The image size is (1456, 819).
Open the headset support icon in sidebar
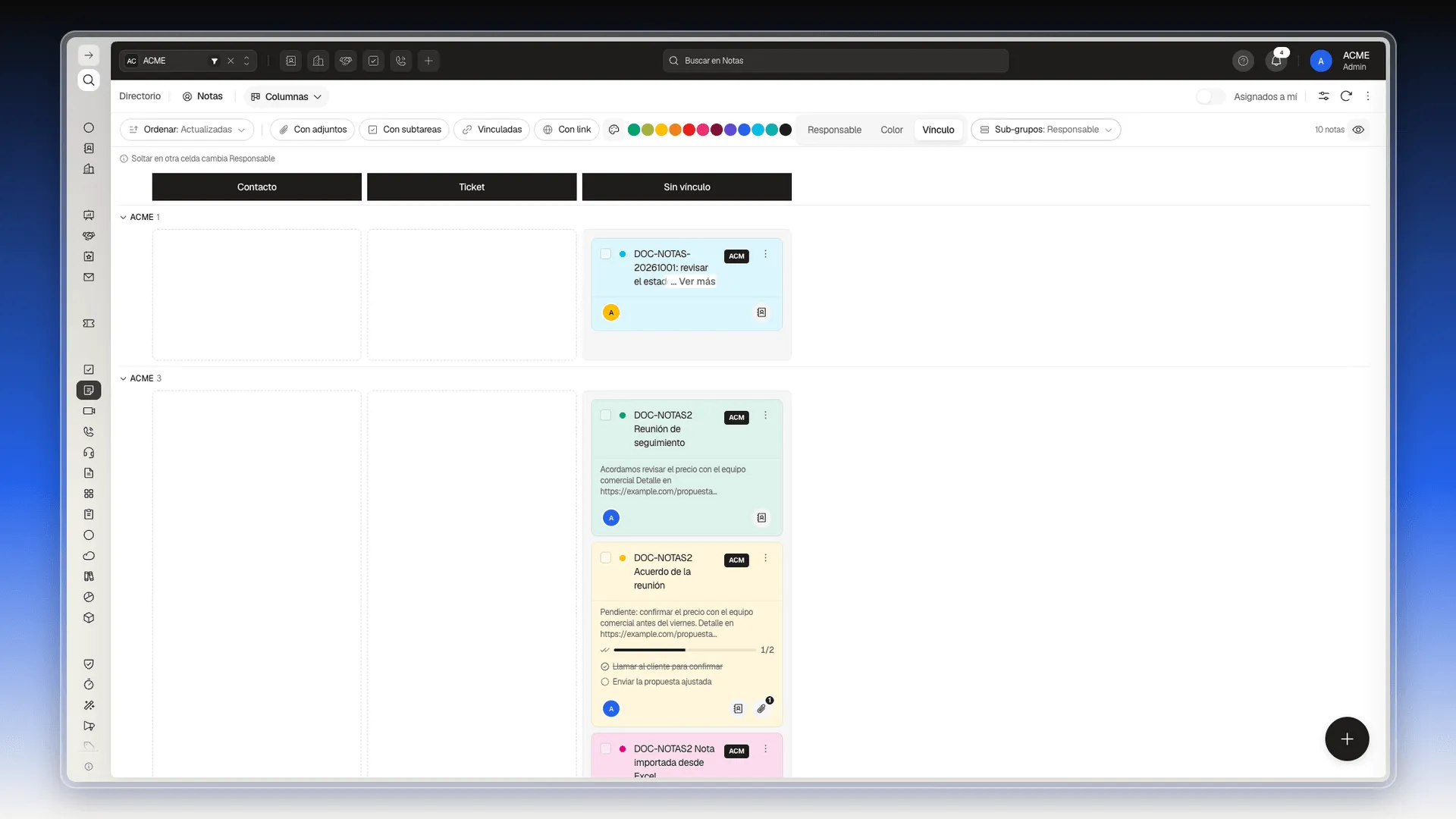pyautogui.click(x=89, y=453)
